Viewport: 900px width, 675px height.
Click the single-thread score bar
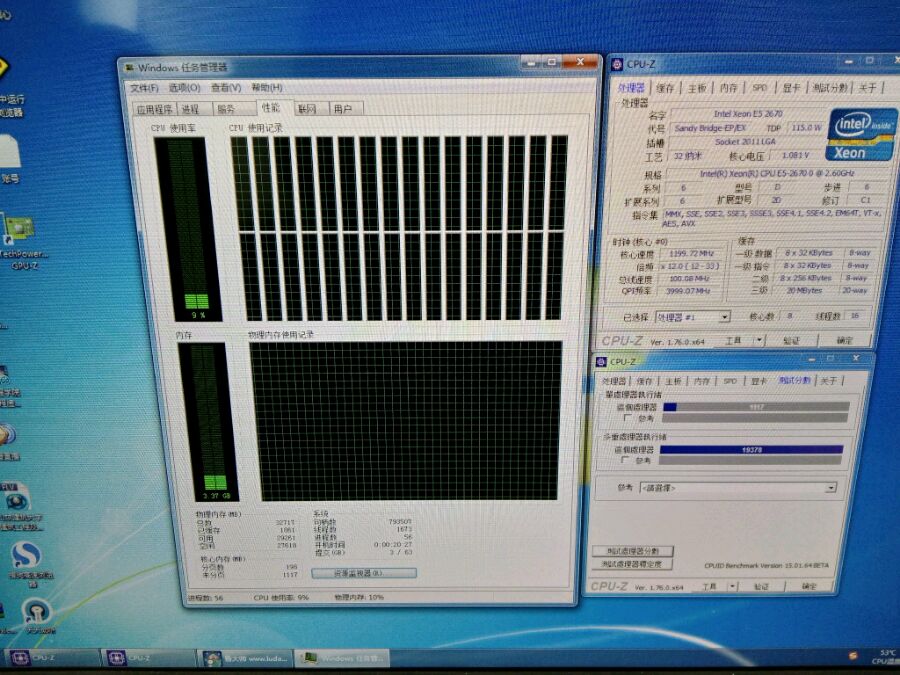coord(756,407)
